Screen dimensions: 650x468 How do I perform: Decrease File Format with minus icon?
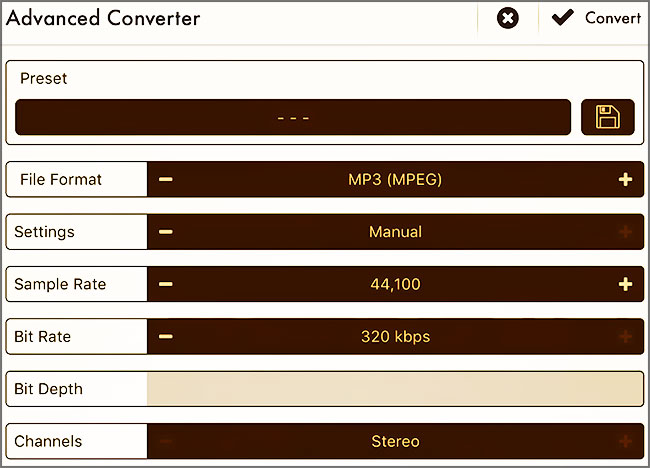point(166,179)
